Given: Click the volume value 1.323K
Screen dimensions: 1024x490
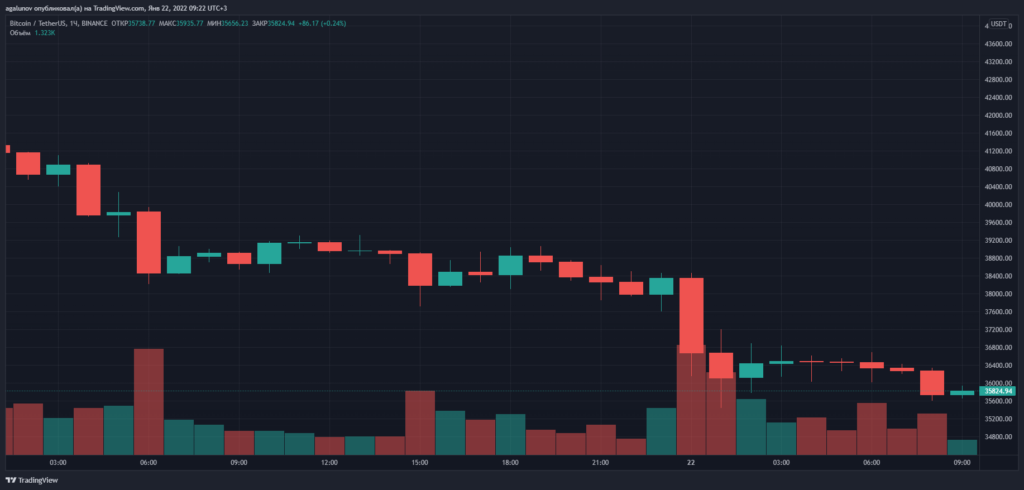Looking at the screenshot, I should point(45,32).
